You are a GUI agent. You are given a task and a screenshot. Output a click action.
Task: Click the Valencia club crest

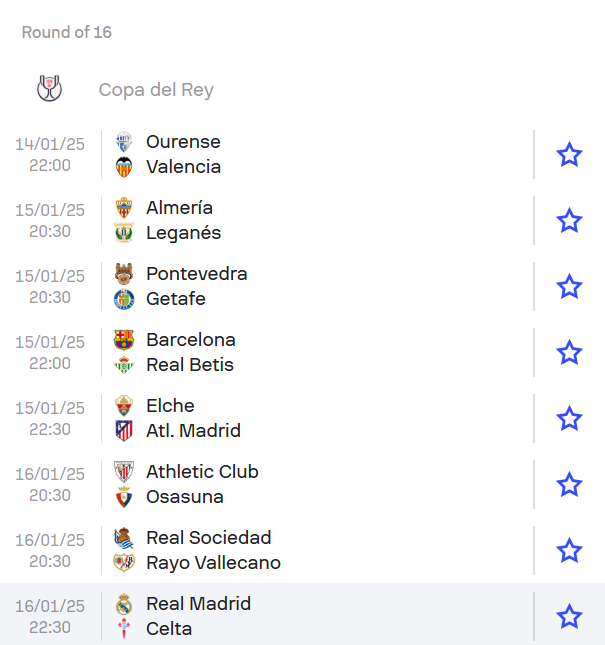(124, 167)
